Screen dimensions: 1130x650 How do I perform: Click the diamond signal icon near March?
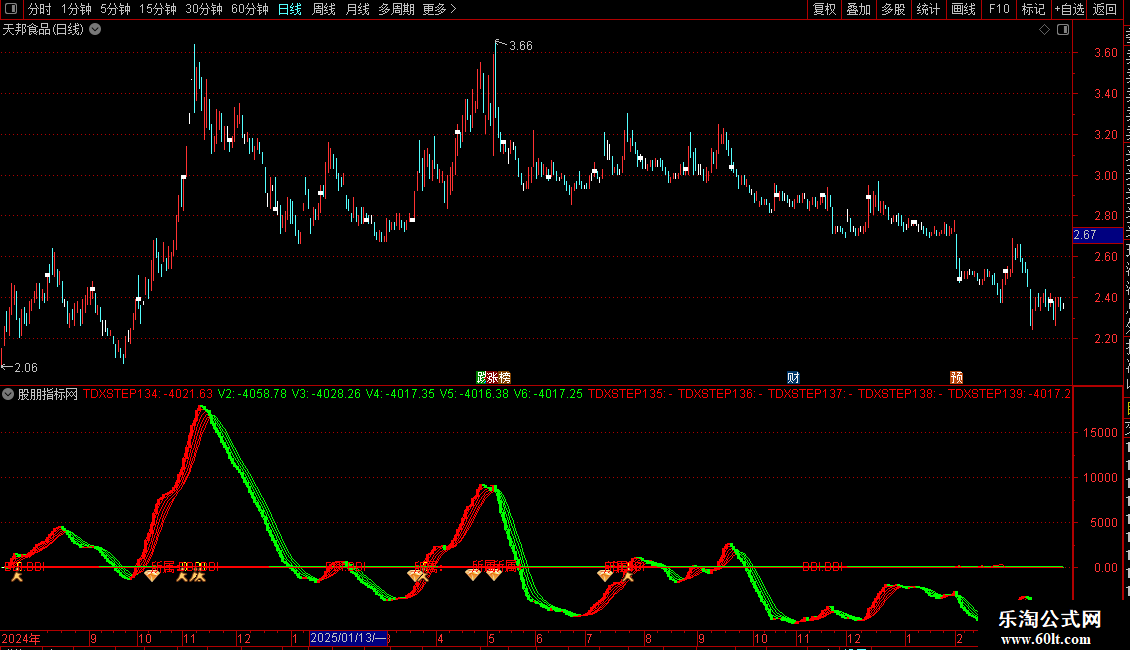coord(414,575)
